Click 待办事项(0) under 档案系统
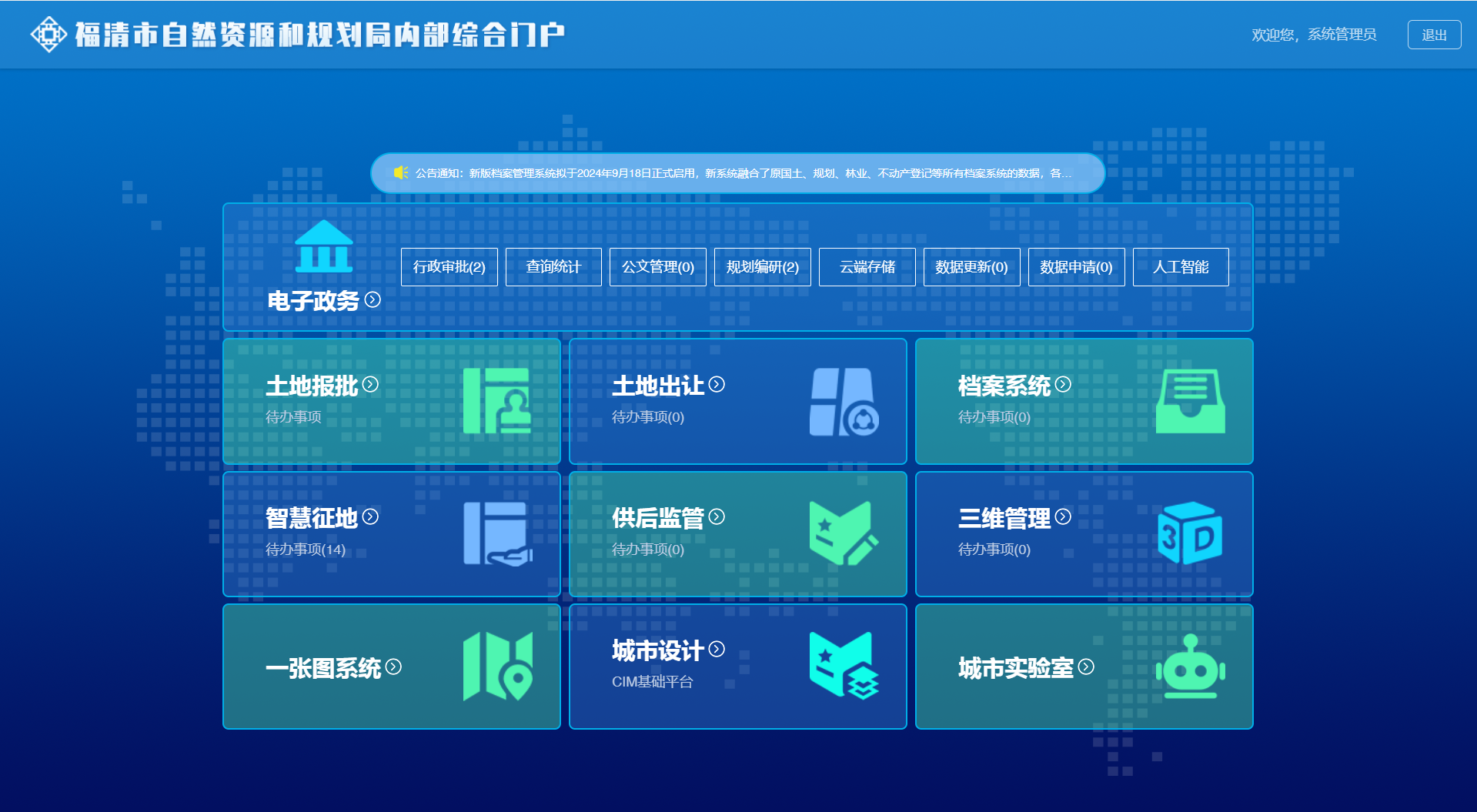 point(994,417)
